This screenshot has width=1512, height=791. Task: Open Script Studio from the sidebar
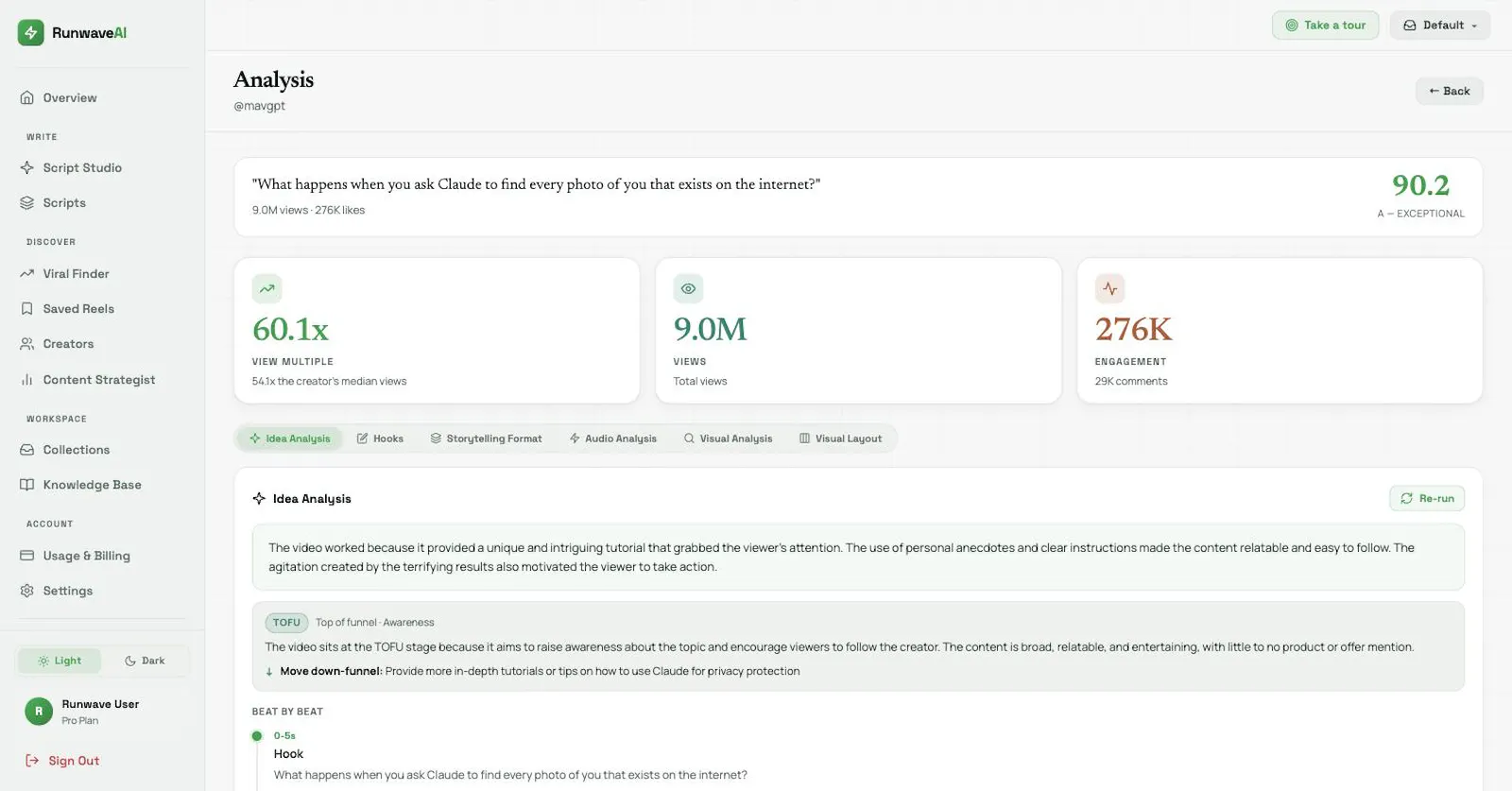(102, 168)
